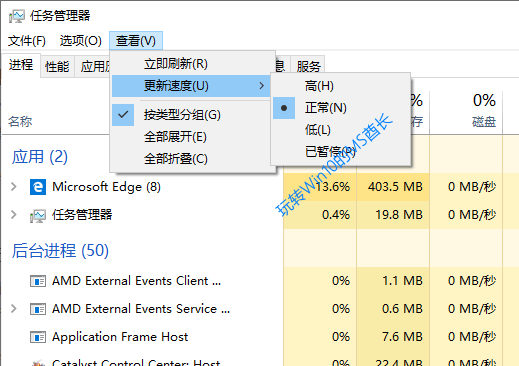
Task: Open the 文件(F) menu
Action: 27,41
